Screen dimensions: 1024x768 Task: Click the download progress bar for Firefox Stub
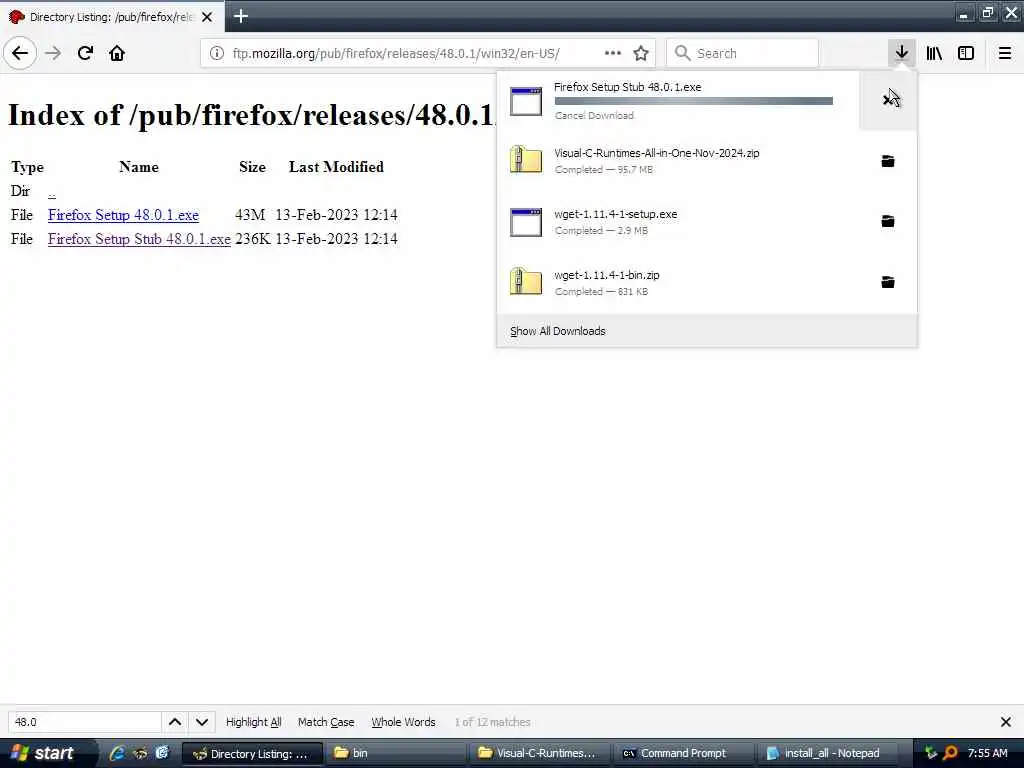pyautogui.click(x=693, y=101)
